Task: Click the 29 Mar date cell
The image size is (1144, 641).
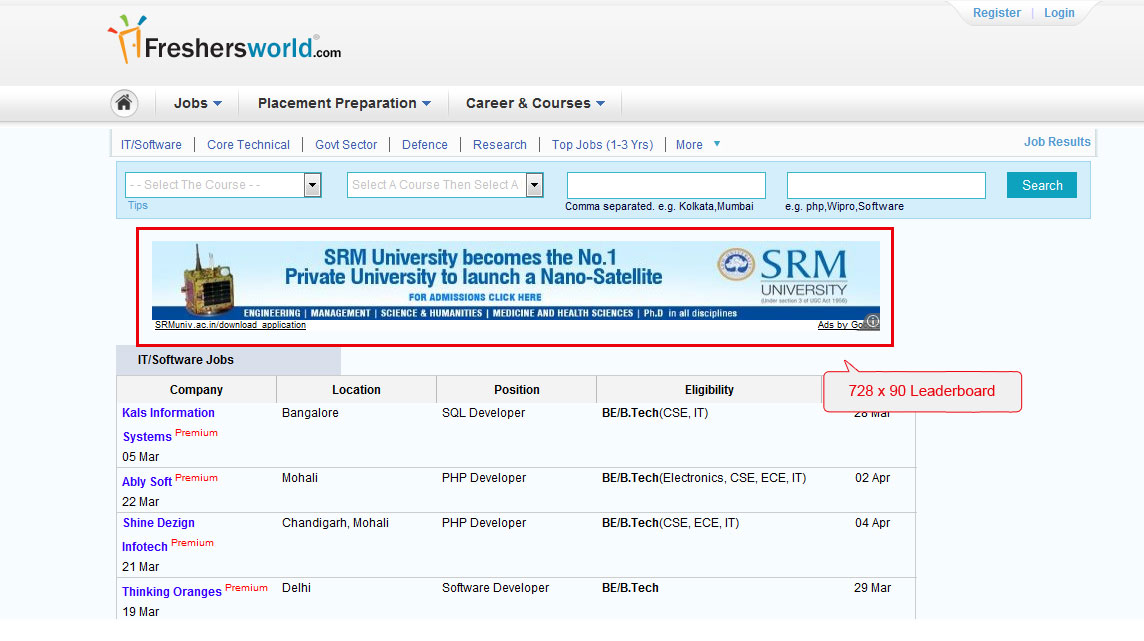Action: (873, 588)
